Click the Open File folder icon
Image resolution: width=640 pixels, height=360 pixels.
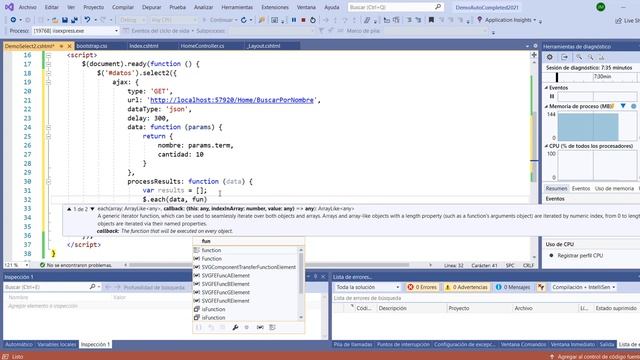[x=55, y=20]
